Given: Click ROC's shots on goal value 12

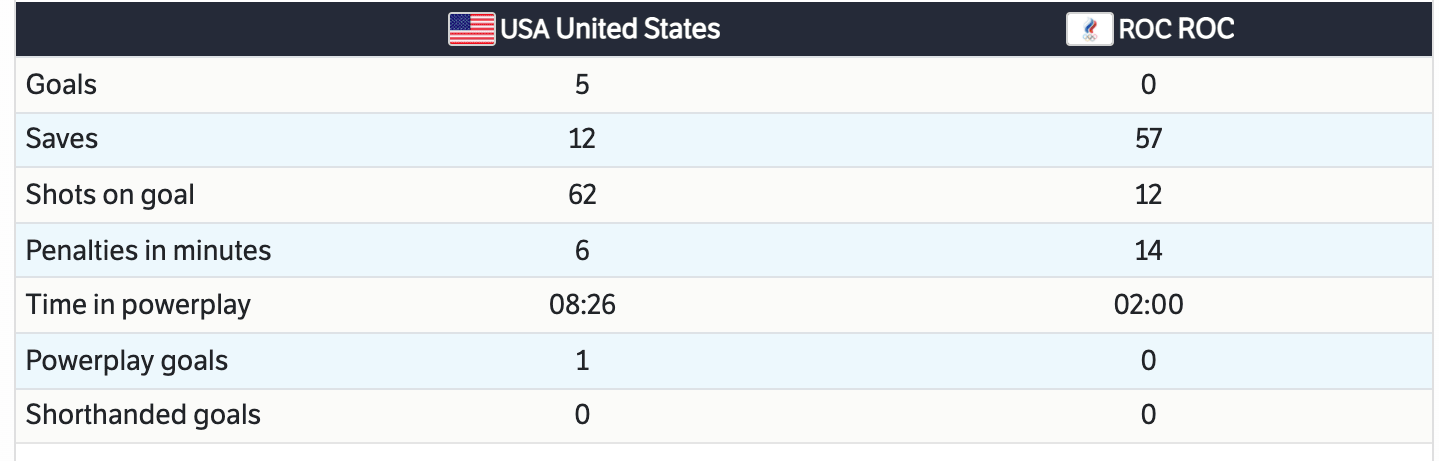Looking at the screenshot, I should [1148, 195].
